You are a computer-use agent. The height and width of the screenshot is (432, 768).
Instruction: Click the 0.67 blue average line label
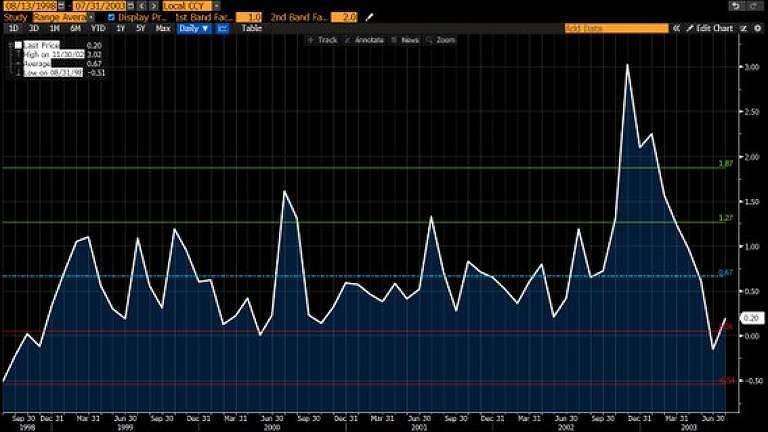coord(725,272)
